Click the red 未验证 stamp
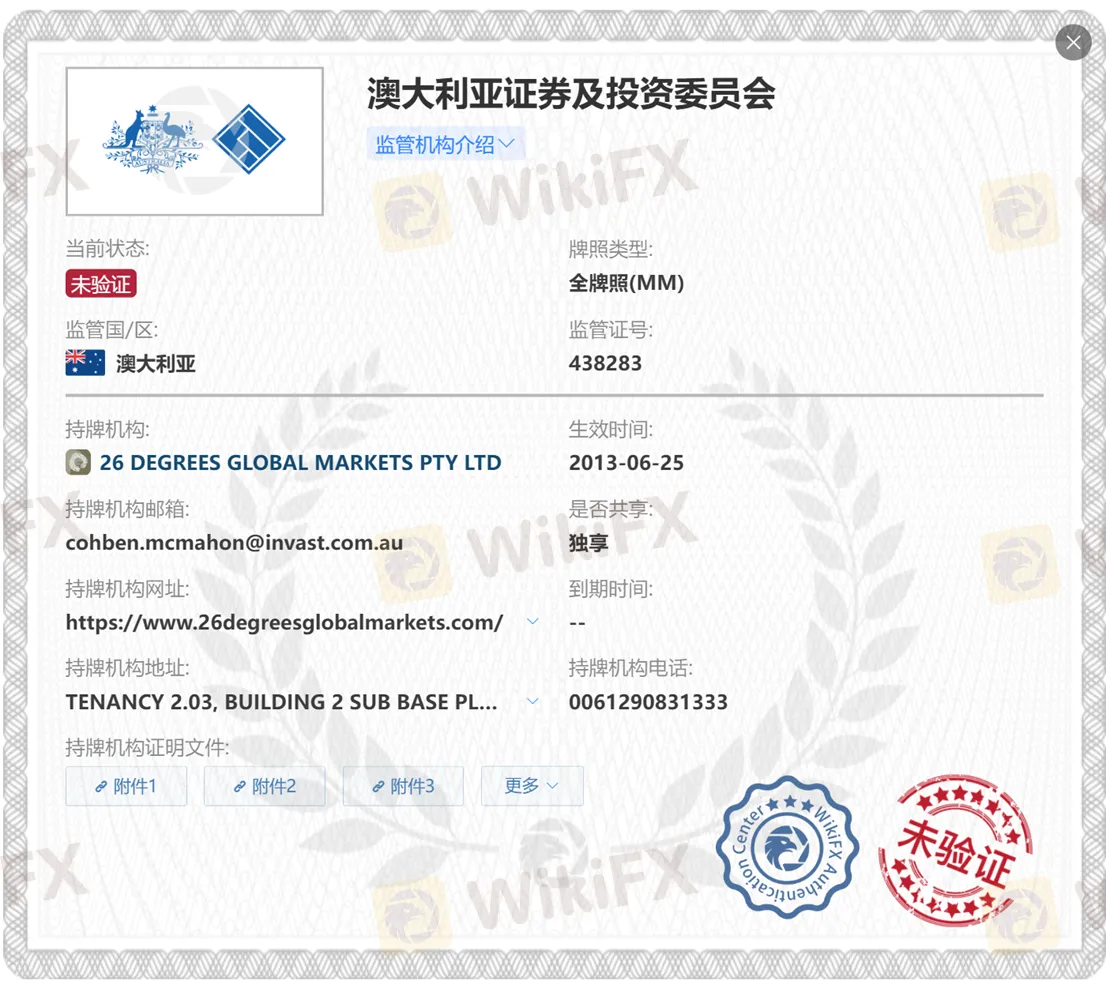This screenshot has width=1106, height=985. click(956, 850)
